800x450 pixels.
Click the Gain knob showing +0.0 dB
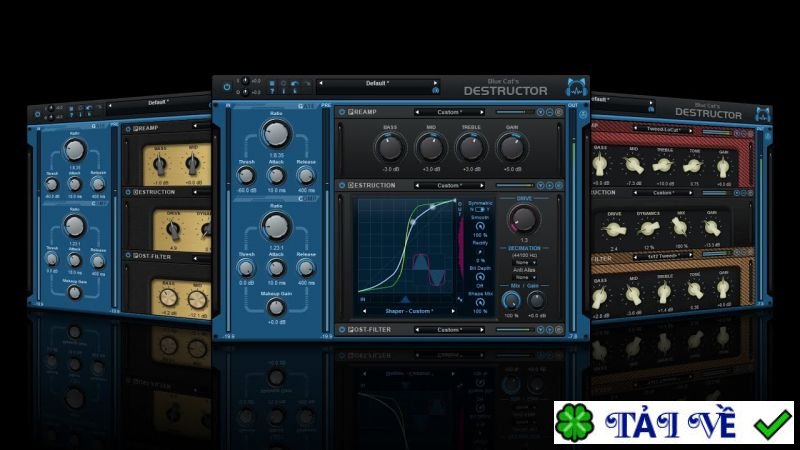pos(536,301)
